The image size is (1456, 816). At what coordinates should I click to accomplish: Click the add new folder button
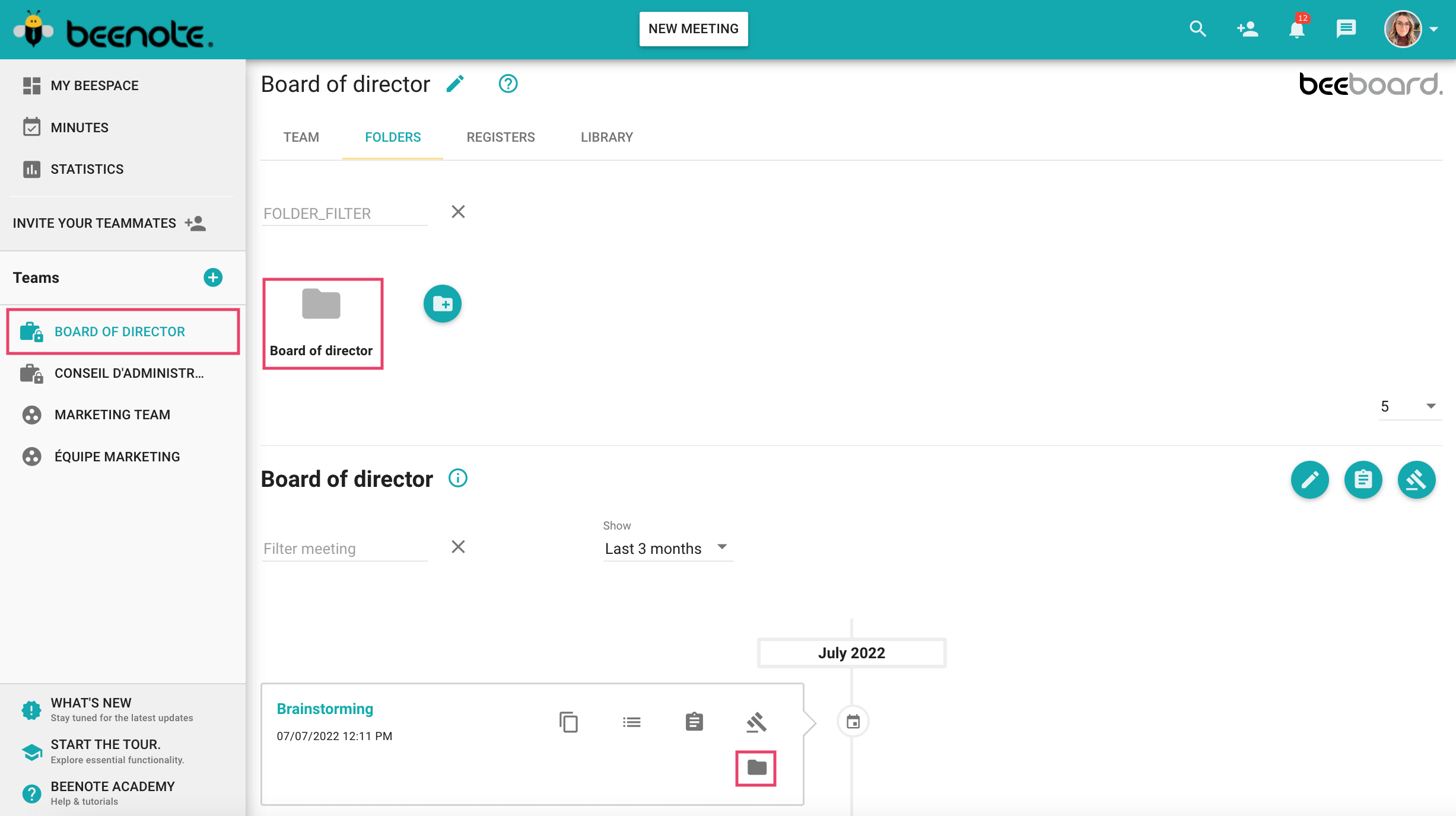pyautogui.click(x=442, y=304)
